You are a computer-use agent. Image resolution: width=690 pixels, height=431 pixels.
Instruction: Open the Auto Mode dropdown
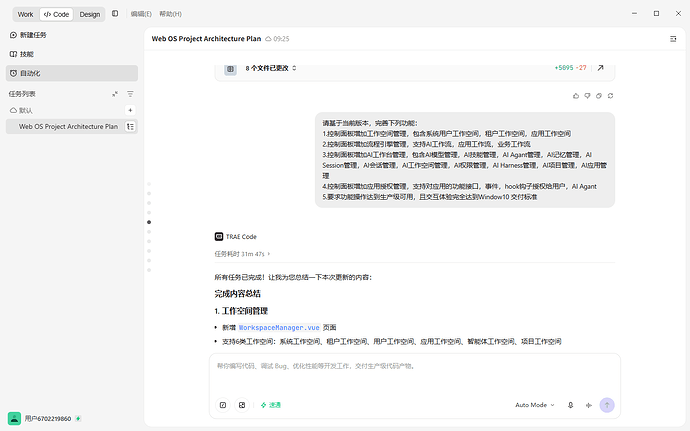(535, 405)
